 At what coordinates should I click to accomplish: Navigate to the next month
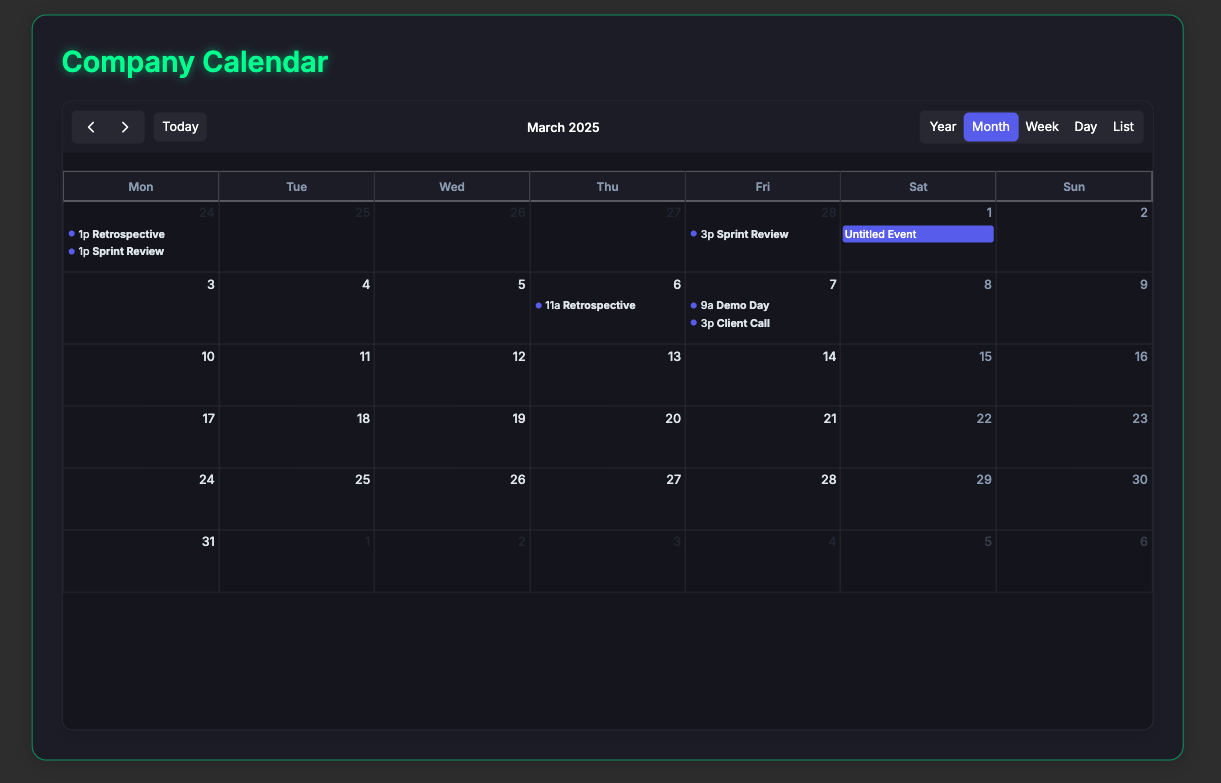(x=125, y=127)
